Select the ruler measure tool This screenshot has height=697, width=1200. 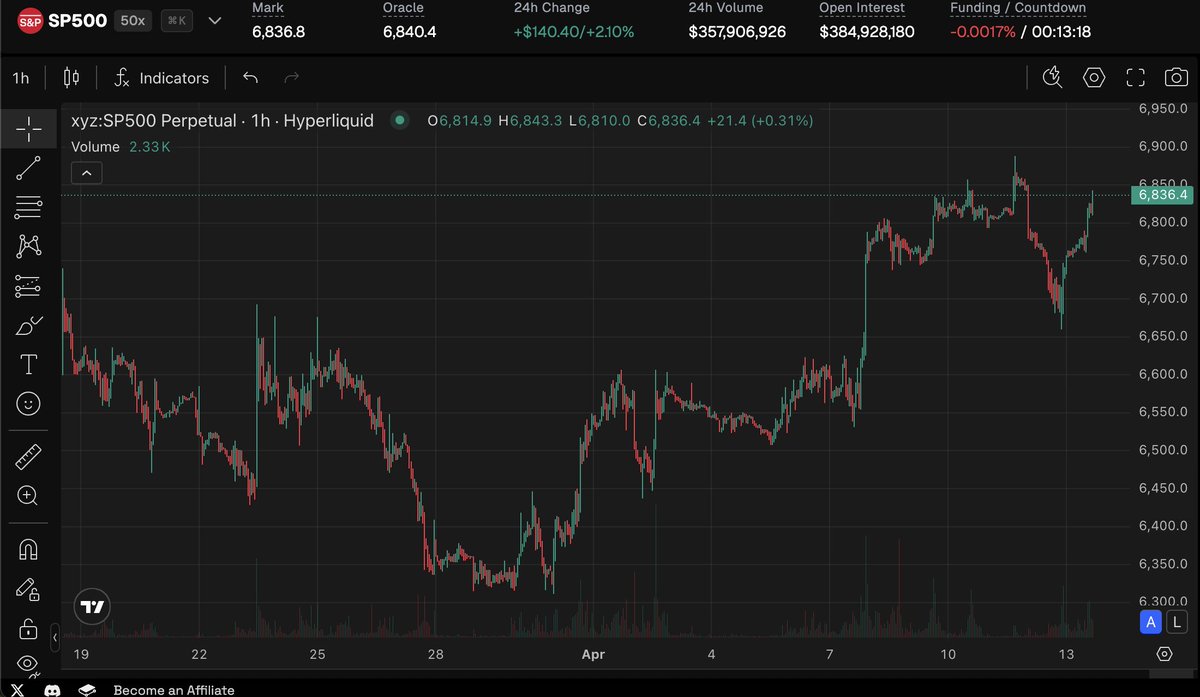28,457
